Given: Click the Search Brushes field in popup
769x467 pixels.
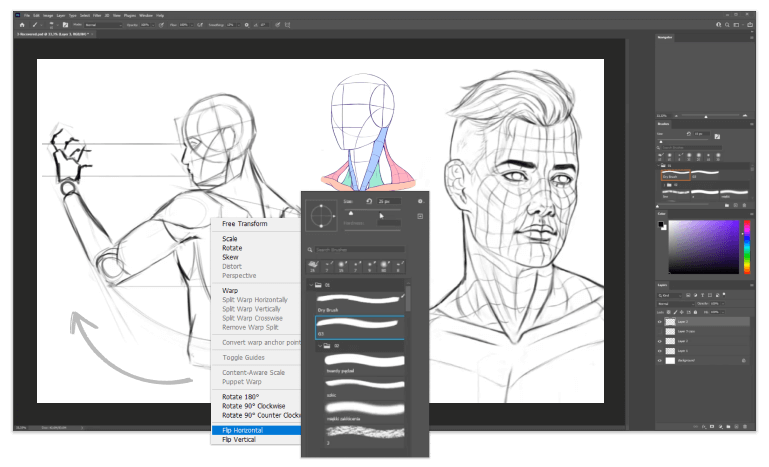Looking at the screenshot, I should coord(358,249).
